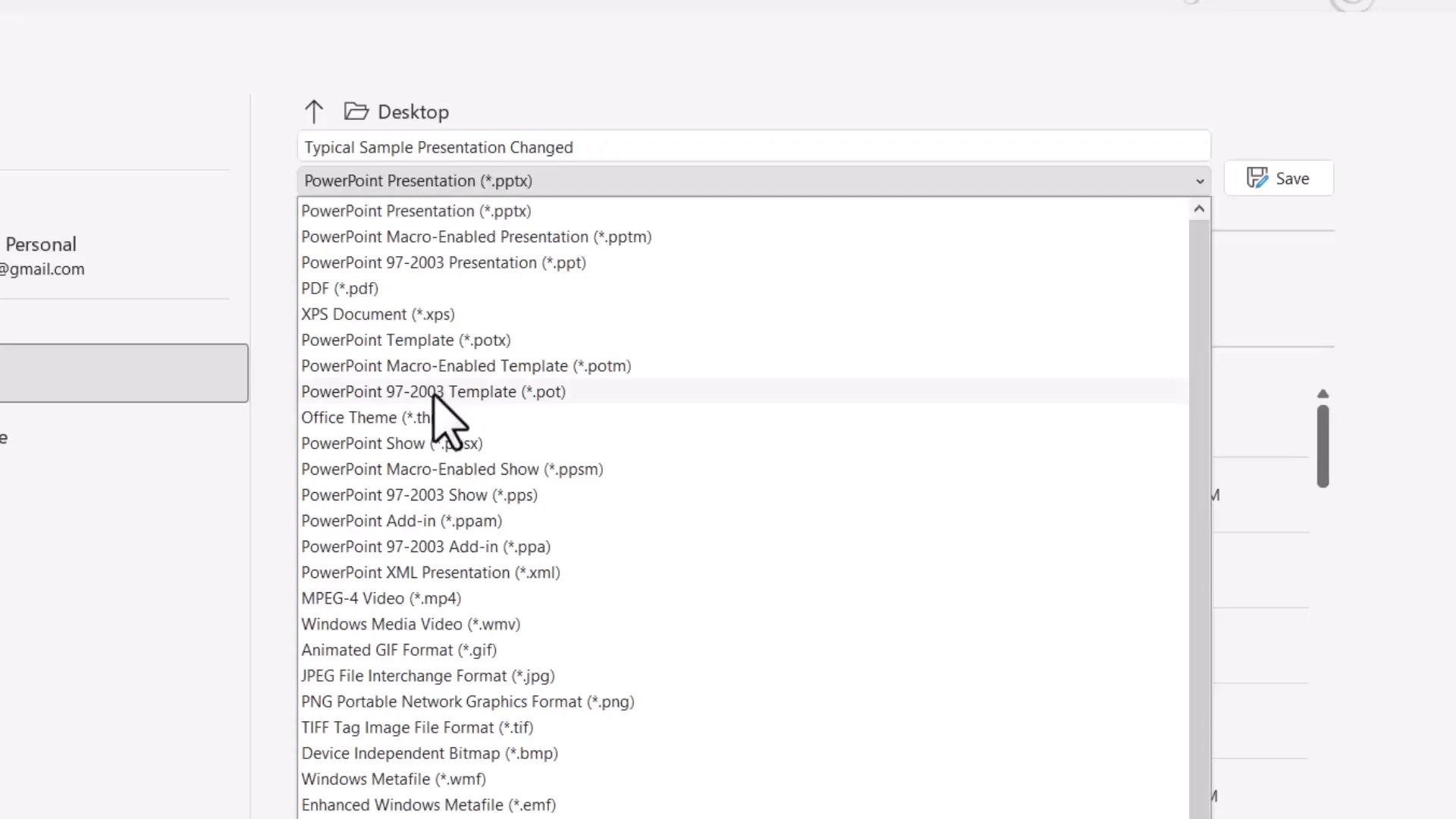Click the file name input field
This screenshot has height=819, width=1456.
(x=754, y=147)
